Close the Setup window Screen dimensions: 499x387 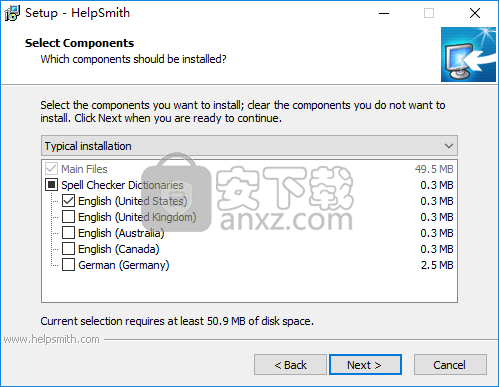pos(475,13)
